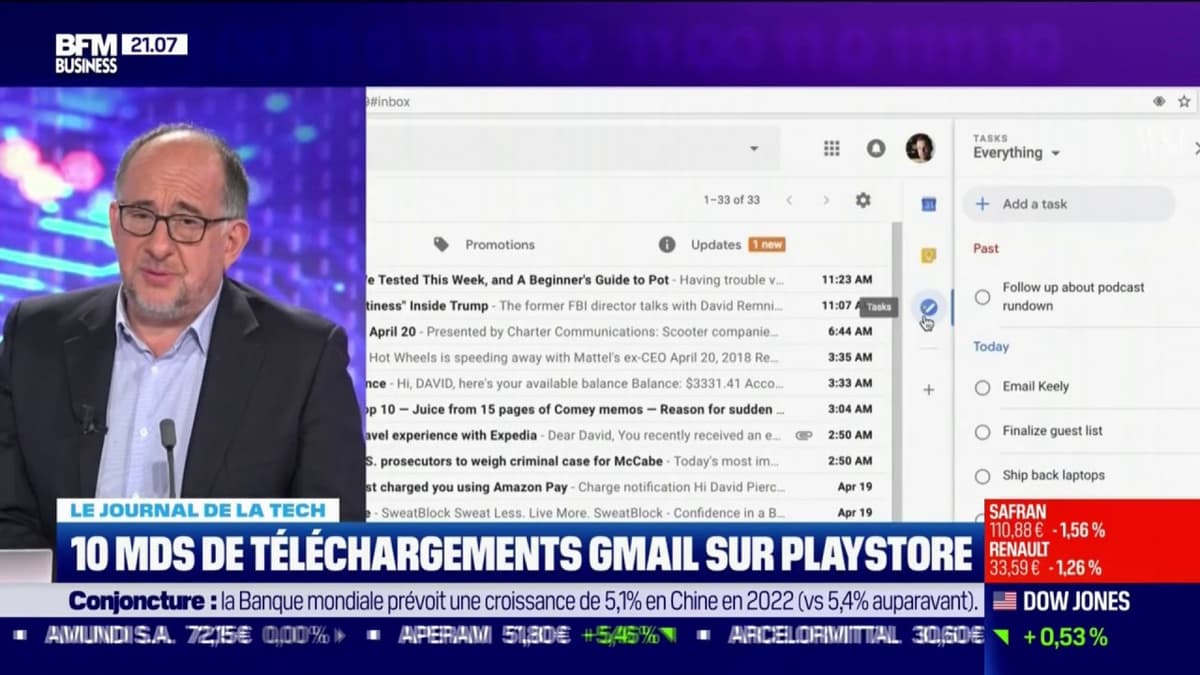Image resolution: width=1200 pixels, height=675 pixels.
Task: Open the 'Everything' task list dropdown
Action: tap(1017, 153)
